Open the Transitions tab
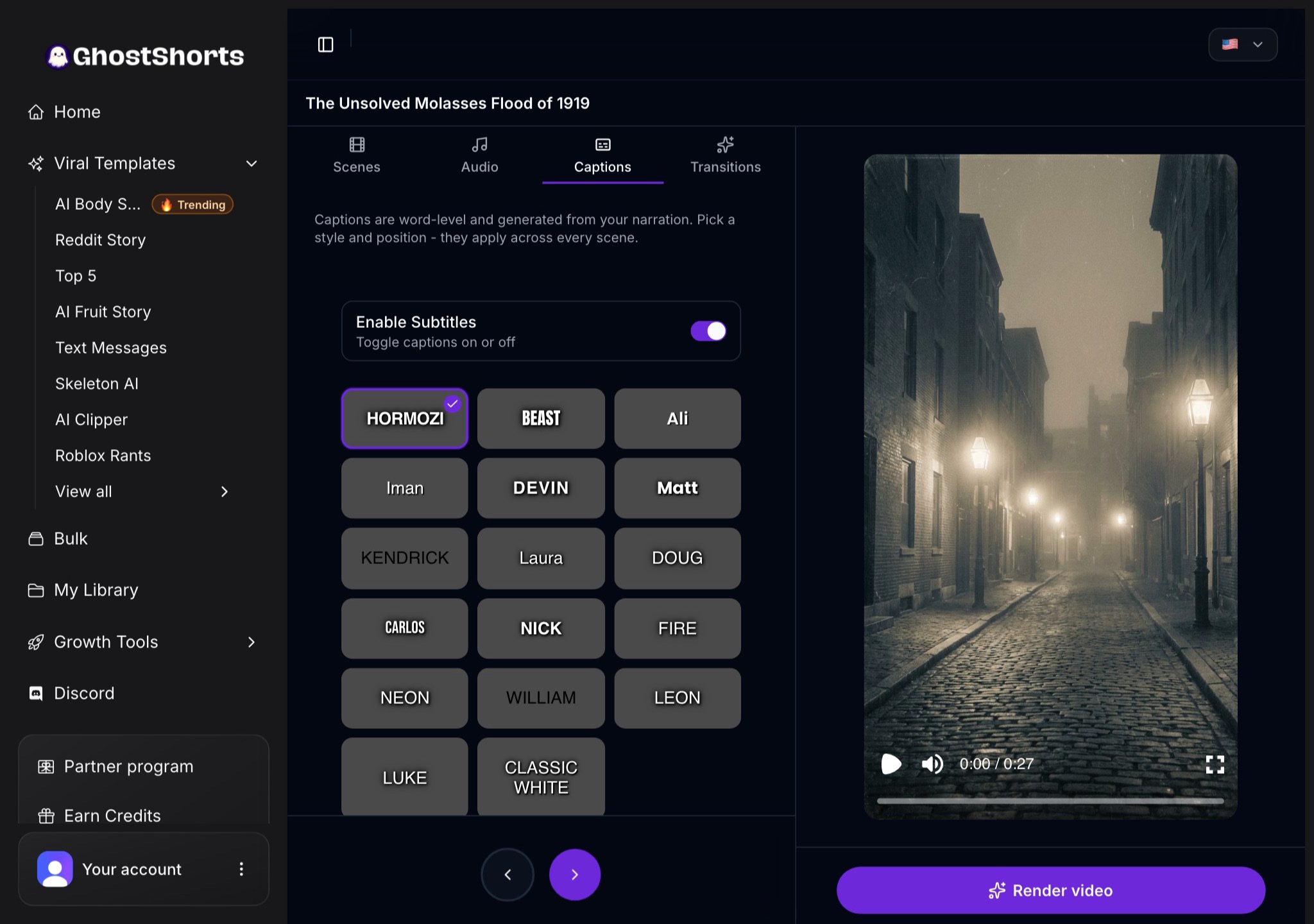Viewport: 1314px width, 924px height. [726, 155]
